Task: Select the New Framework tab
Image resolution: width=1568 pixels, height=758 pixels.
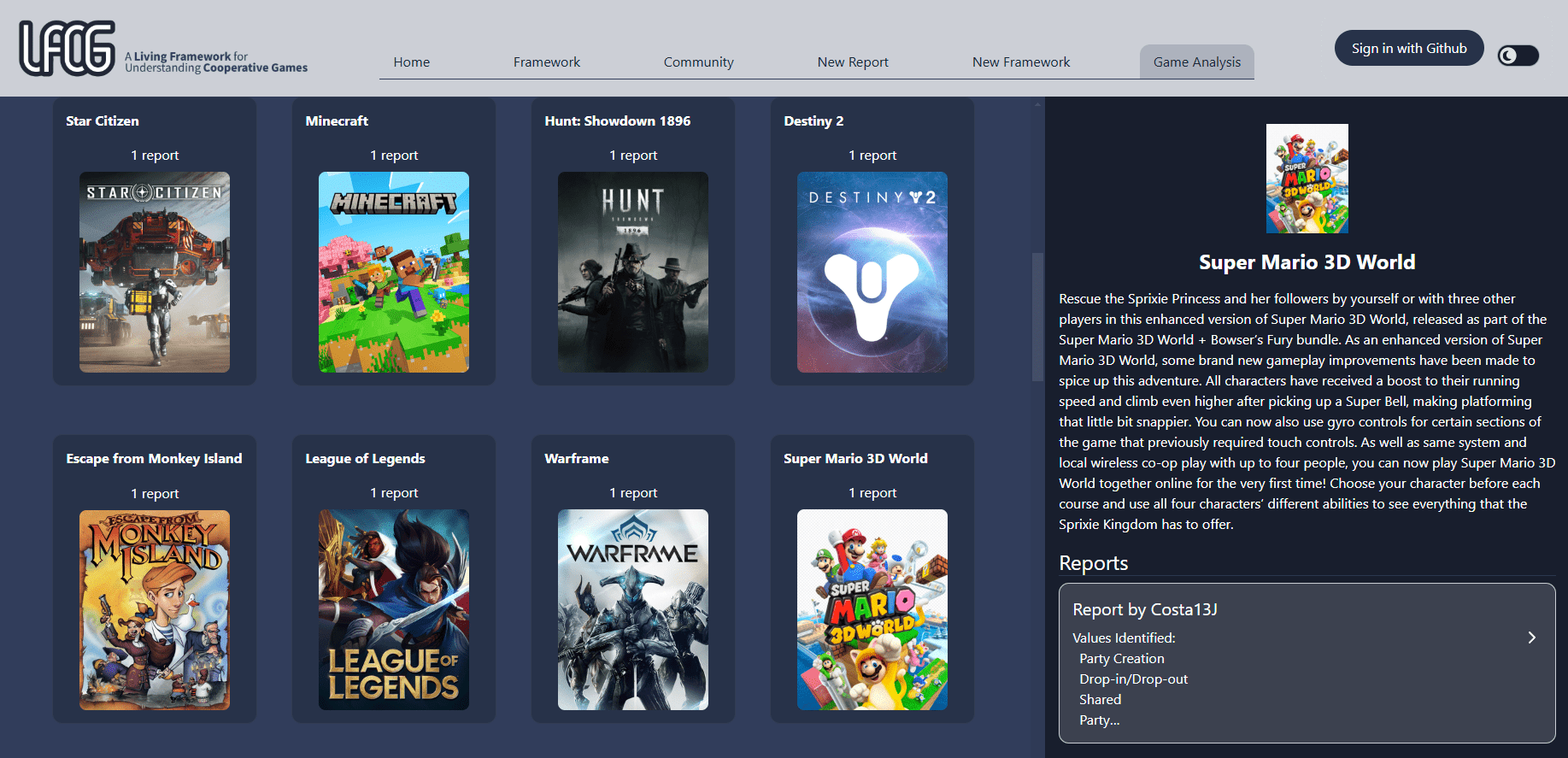Action: (1020, 62)
